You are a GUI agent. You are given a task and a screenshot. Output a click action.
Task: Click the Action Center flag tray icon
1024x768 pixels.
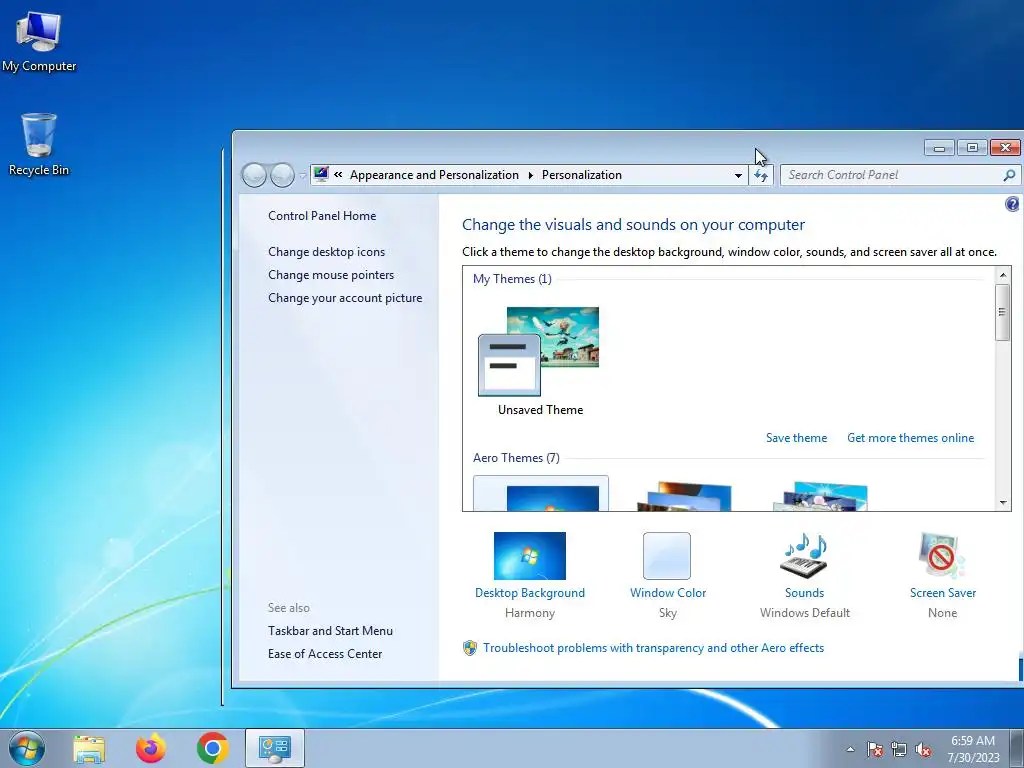(x=875, y=750)
